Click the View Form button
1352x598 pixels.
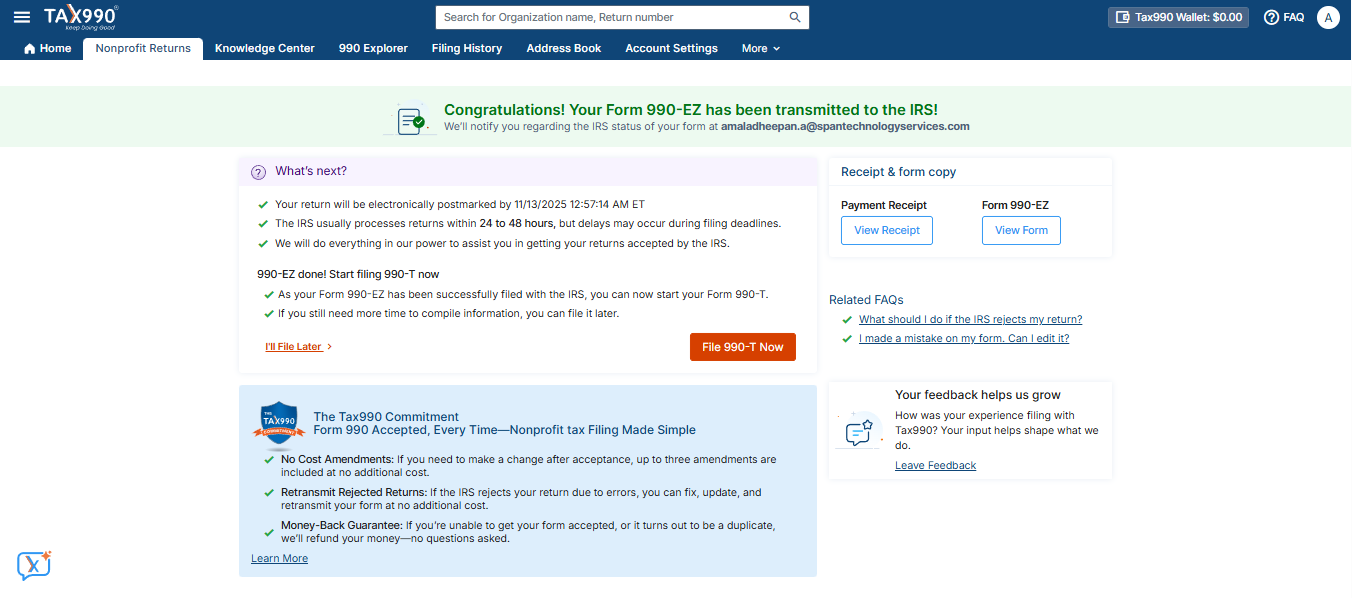[1021, 230]
